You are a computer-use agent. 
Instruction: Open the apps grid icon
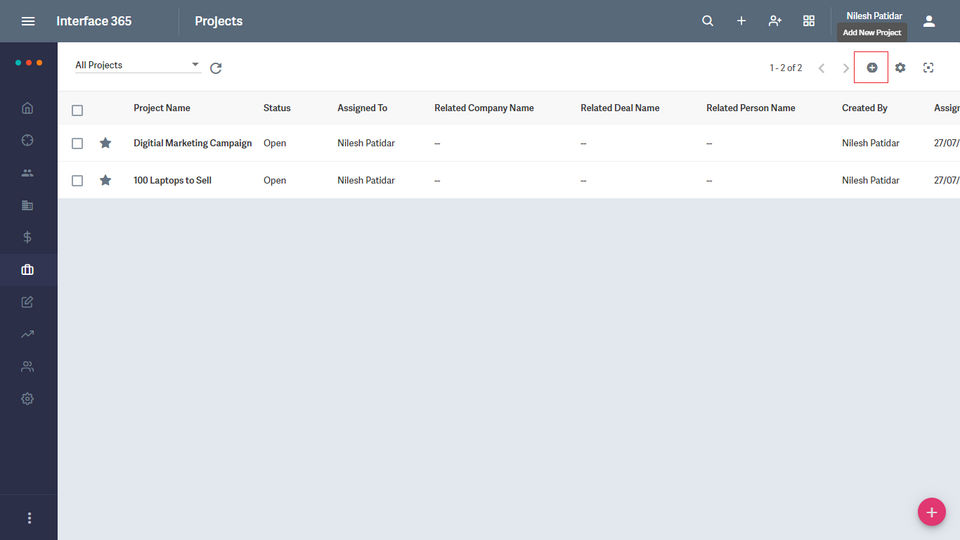coord(809,21)
